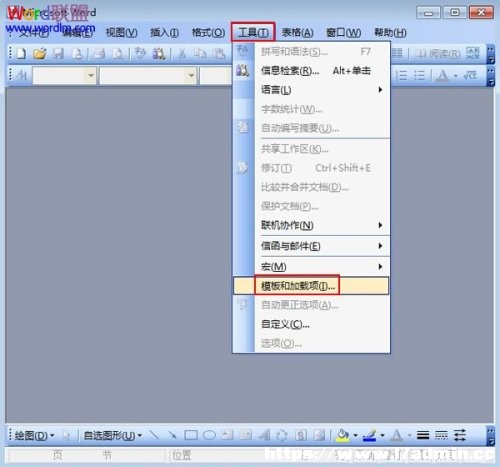Apply drawing toolbar Font Color A
The image size is (500, 467).
pyautogui.click(x=397, y=435)
